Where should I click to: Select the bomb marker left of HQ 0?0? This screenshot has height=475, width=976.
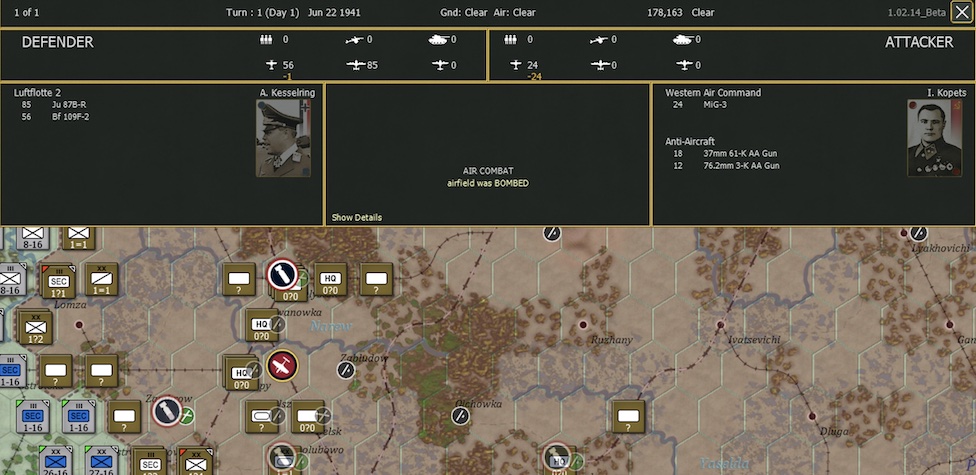click(283, 275)
